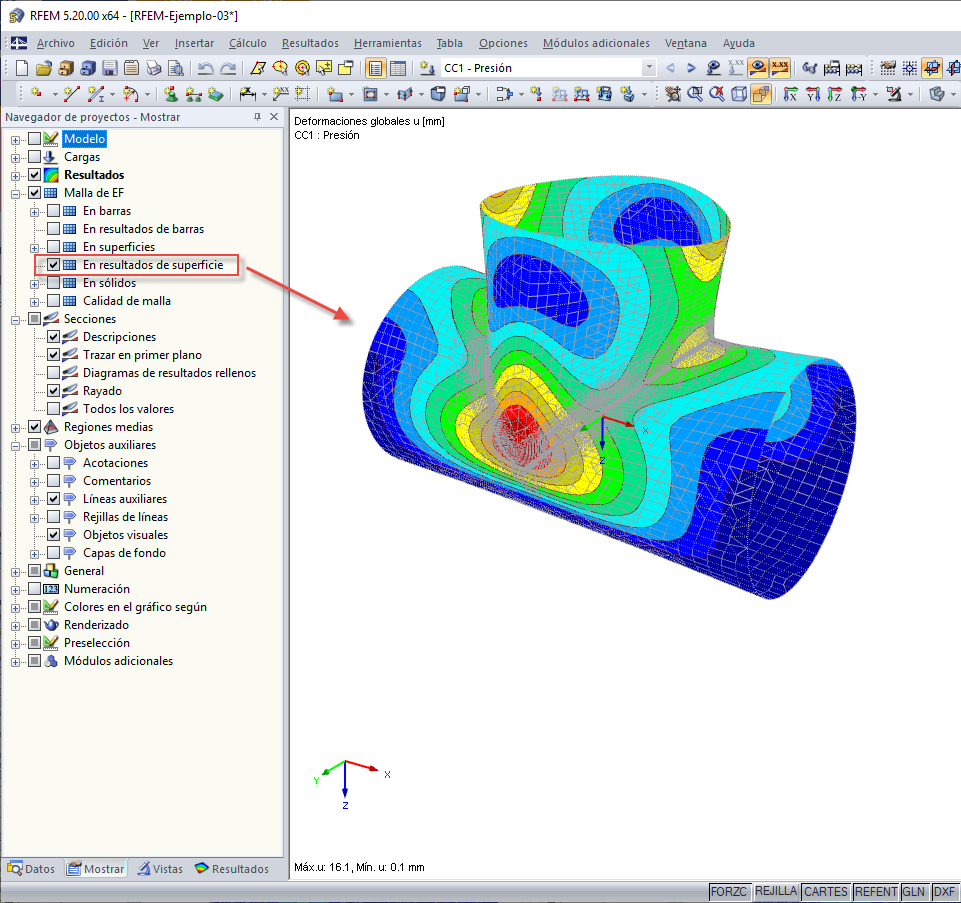Undo the last action
The height and width of the screenshot is (903, 961).
tap(205, 68)
